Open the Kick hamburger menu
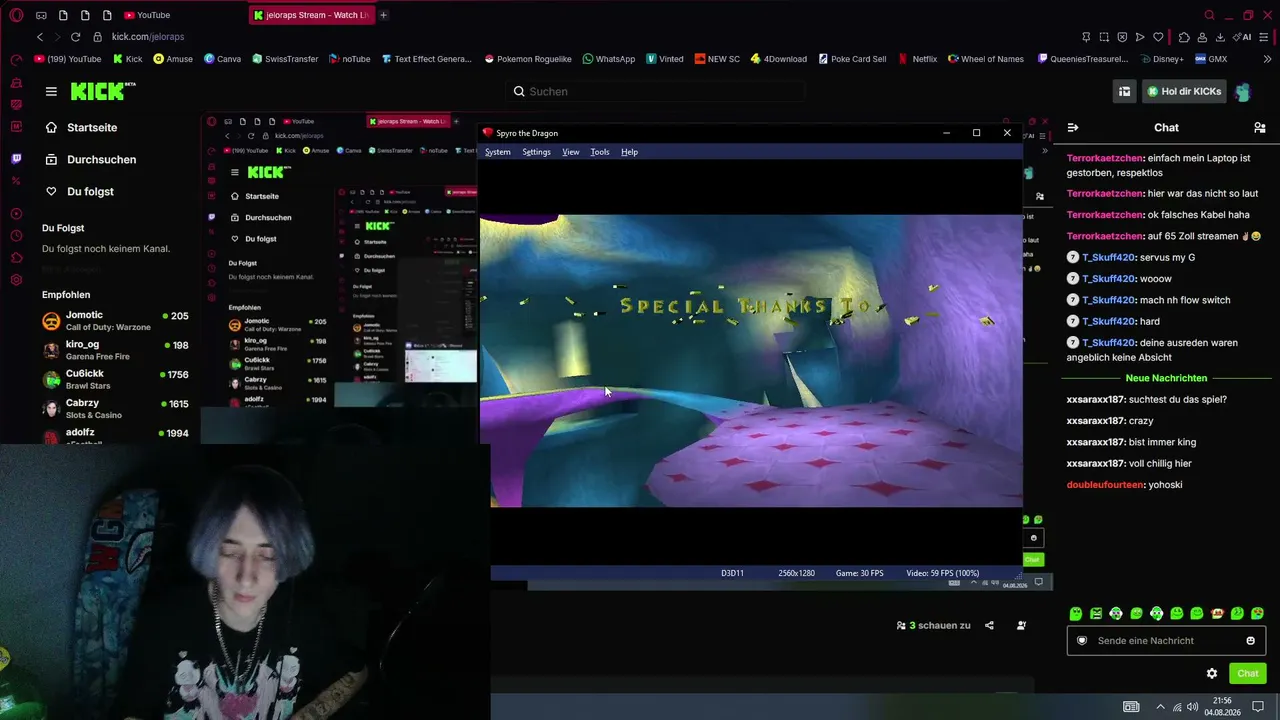1280x720 pixels. (51, 91)
